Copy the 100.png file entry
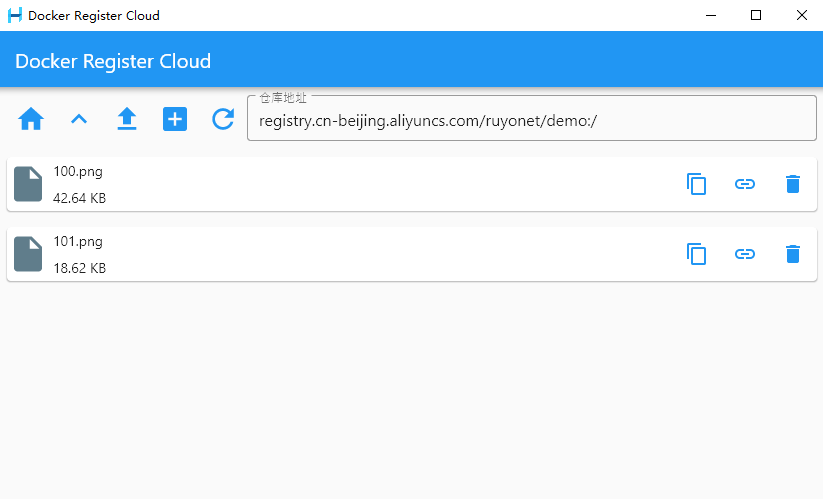Screen dimensions: 823x499 pyautogui.click(x=697, y=184)
